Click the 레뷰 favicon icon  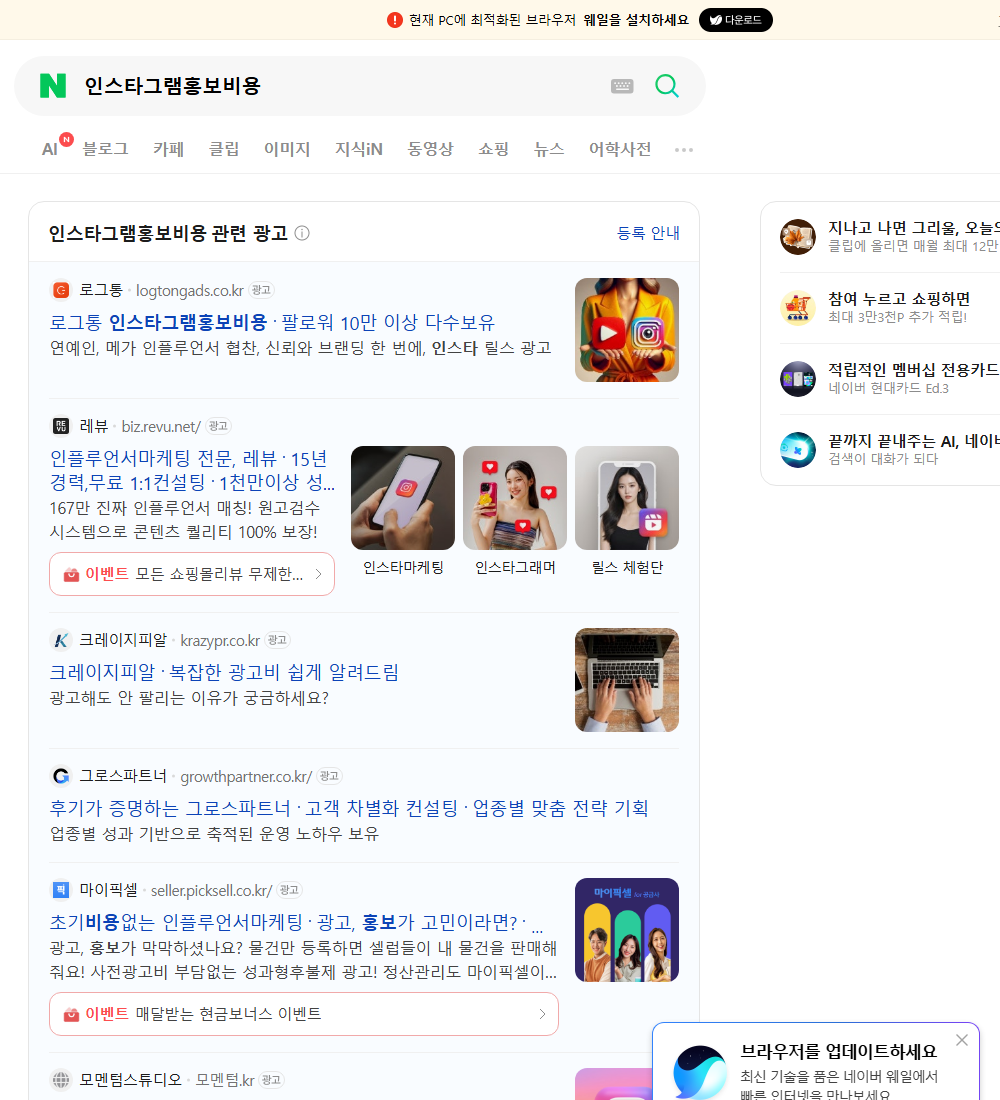click(61, 426)
